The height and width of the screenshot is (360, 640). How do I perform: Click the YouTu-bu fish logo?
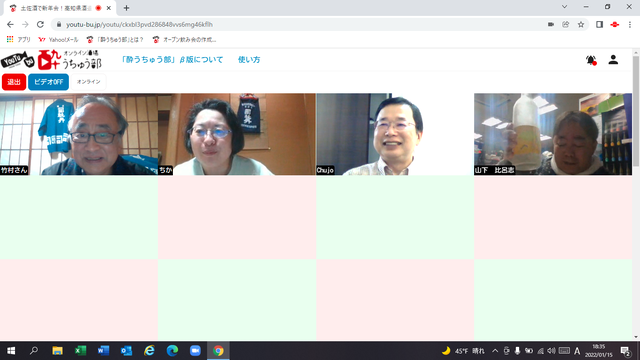[x=18, y=60]
